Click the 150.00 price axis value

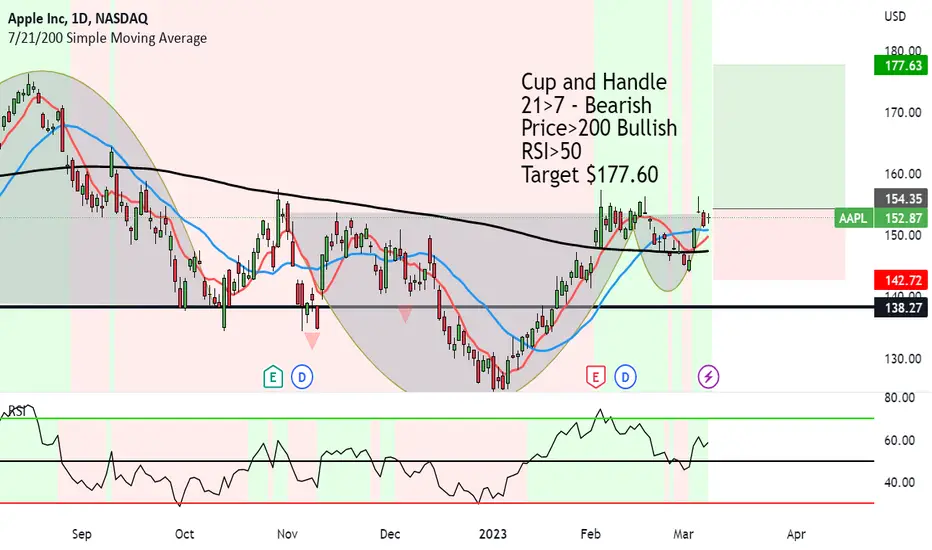click(903, 235)
